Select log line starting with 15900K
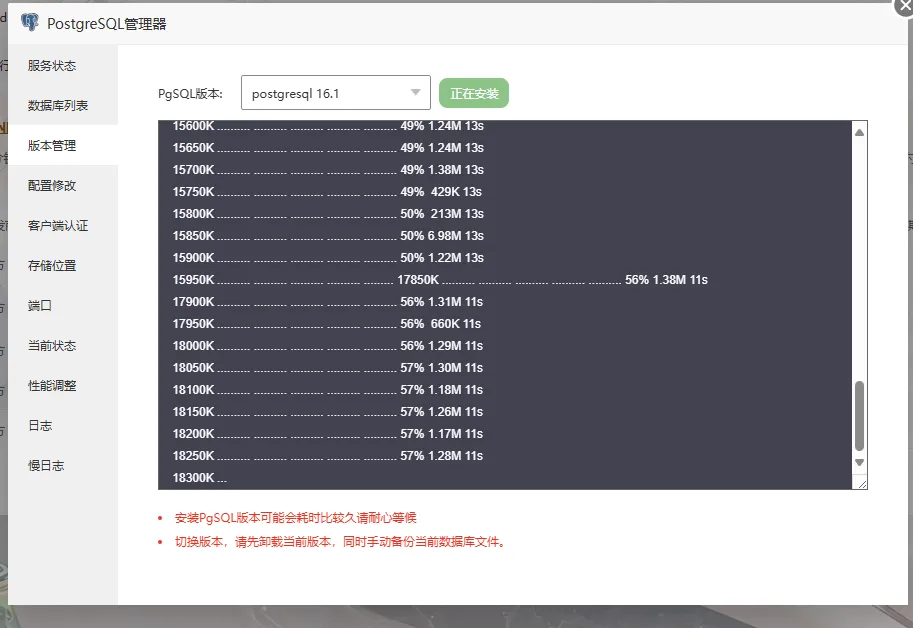The width and height of the screenshot is (913, 628). point(328,258)
